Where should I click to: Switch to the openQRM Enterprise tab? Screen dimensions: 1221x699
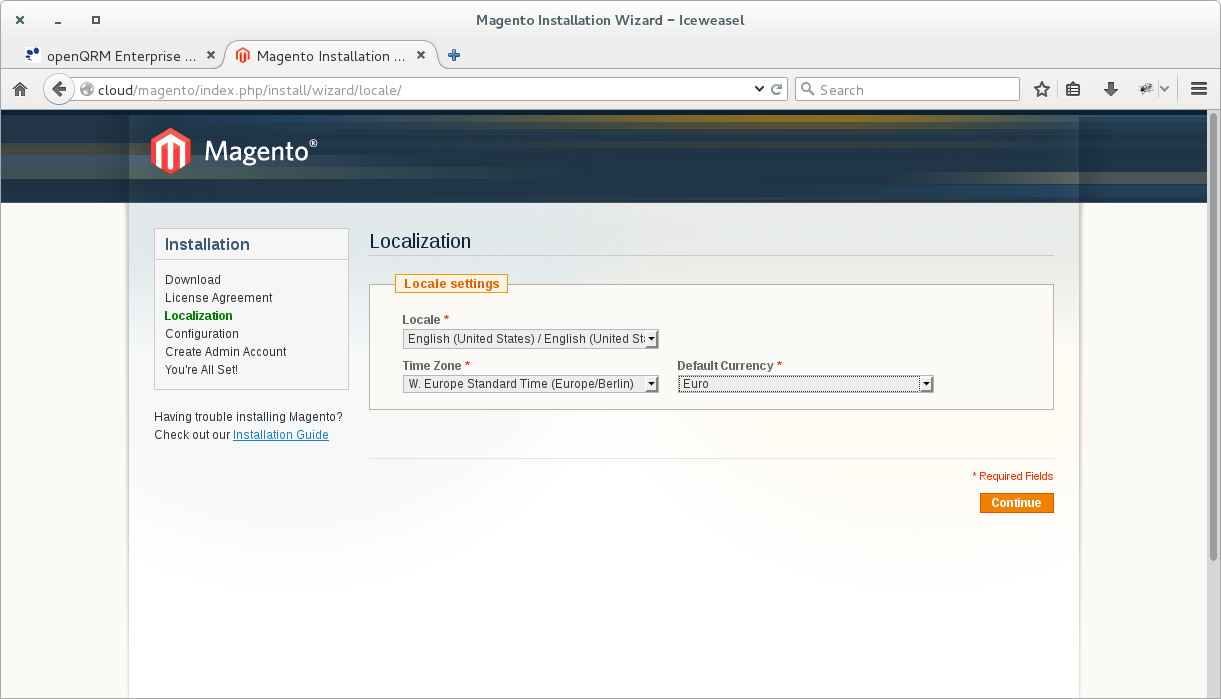tap(120, 56)
